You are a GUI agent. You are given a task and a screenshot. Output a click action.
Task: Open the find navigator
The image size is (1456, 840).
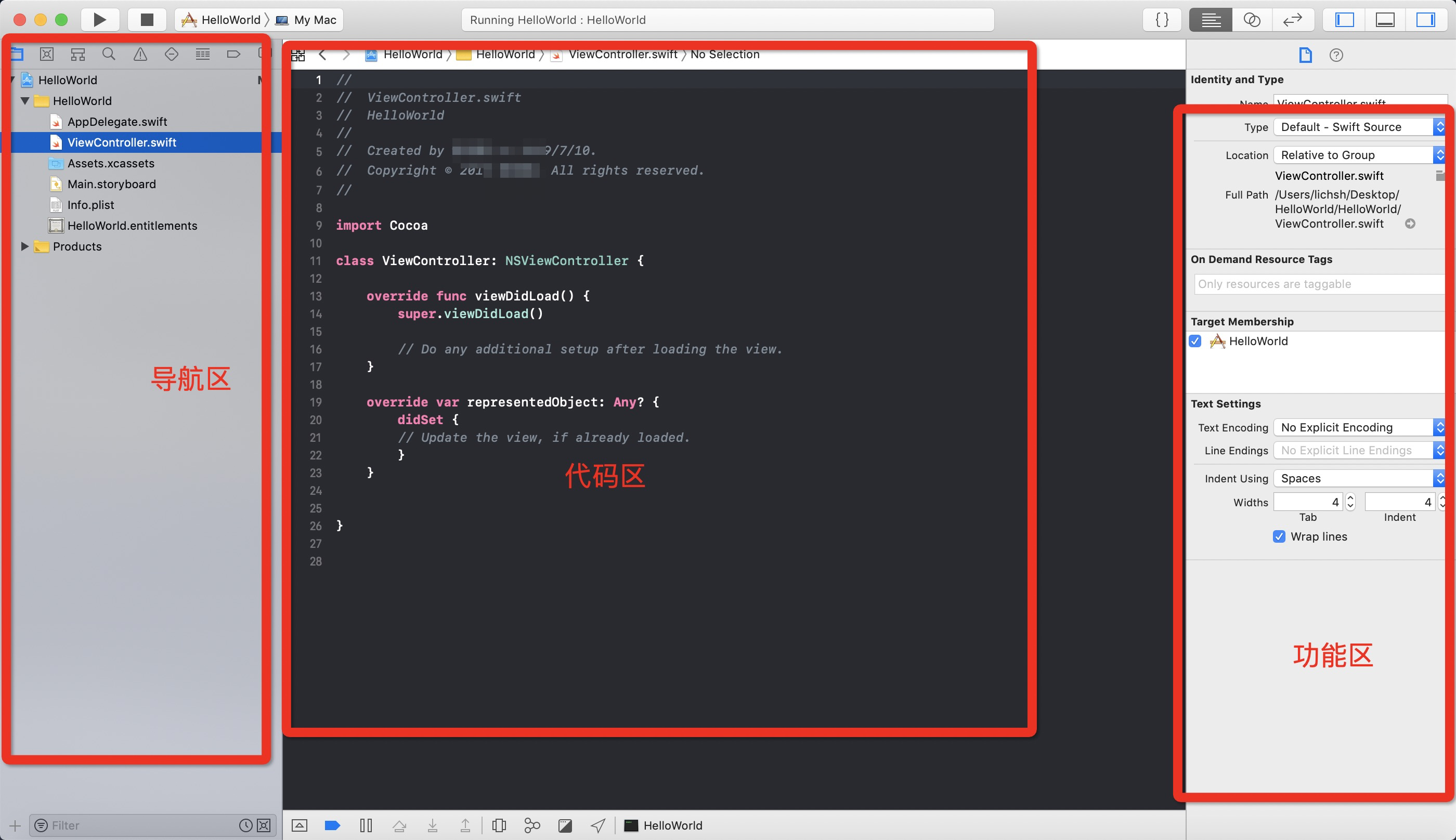109,54
